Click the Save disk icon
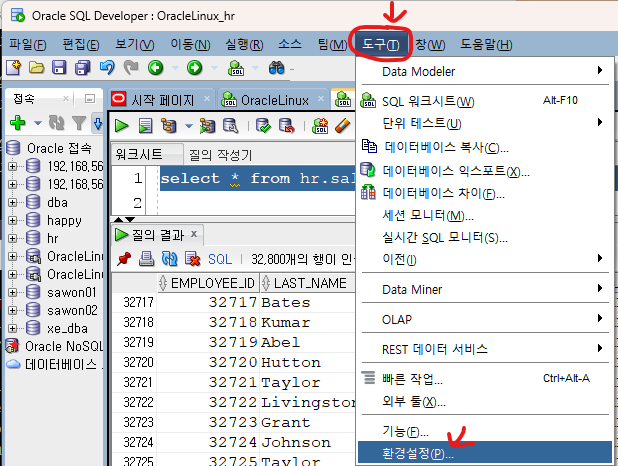 (x=59, y=68)
